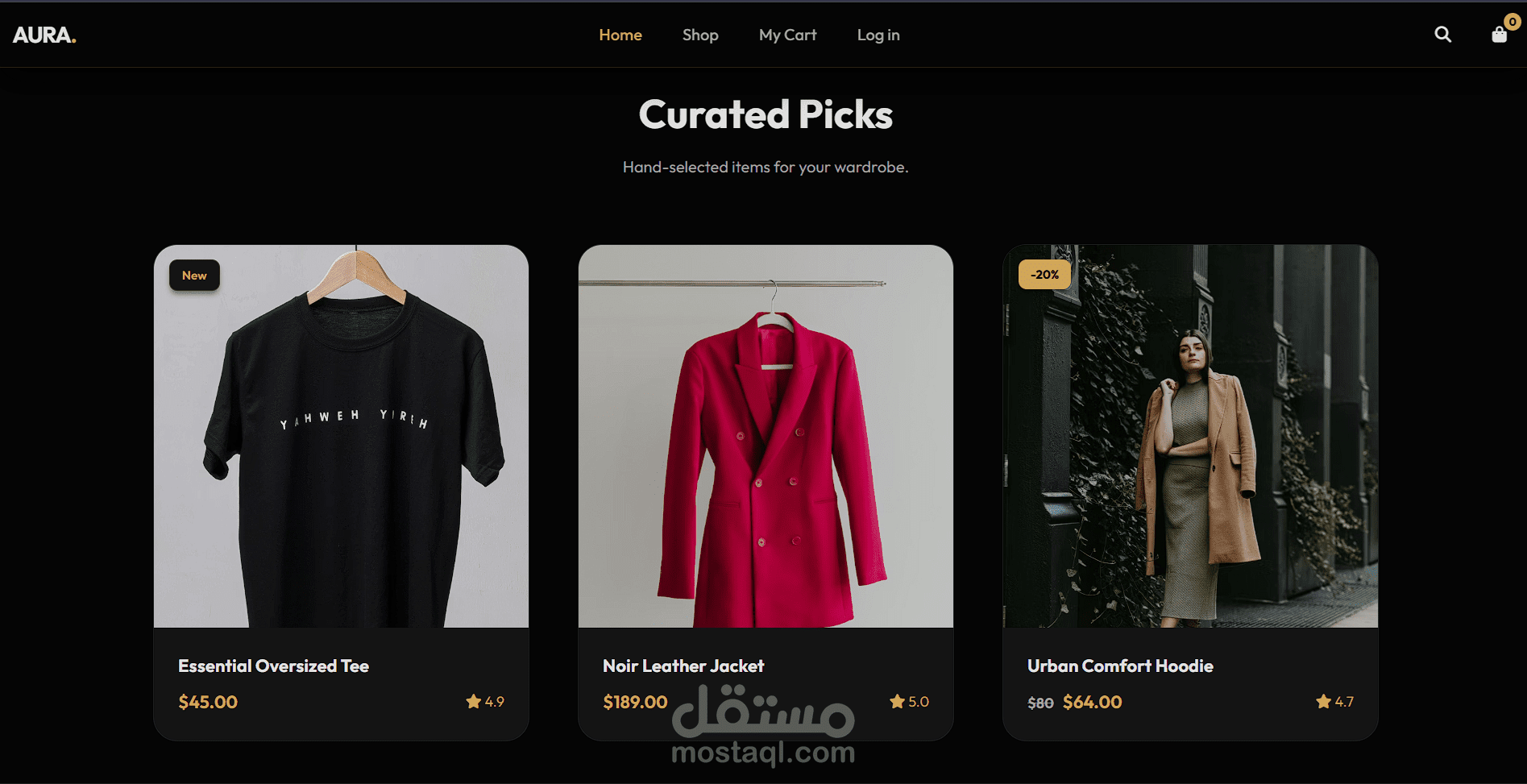
Task: Go to the Home menu item
Action: pyautogui.click(x=620, y=35)
